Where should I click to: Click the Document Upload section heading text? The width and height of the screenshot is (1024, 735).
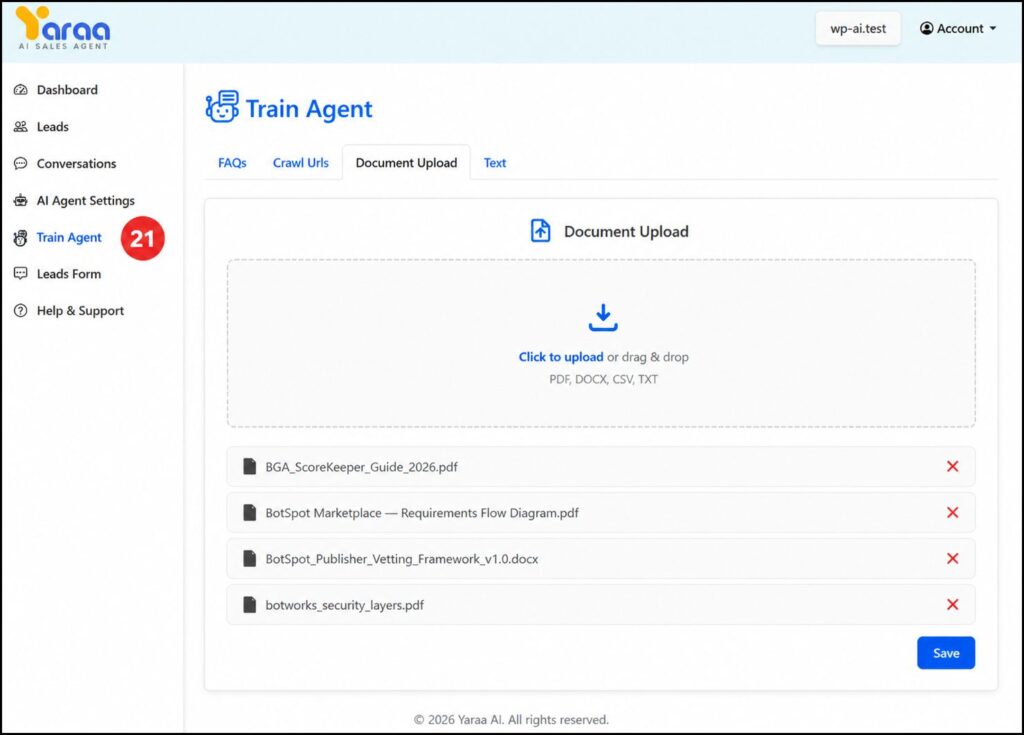(x=626, y=231)
